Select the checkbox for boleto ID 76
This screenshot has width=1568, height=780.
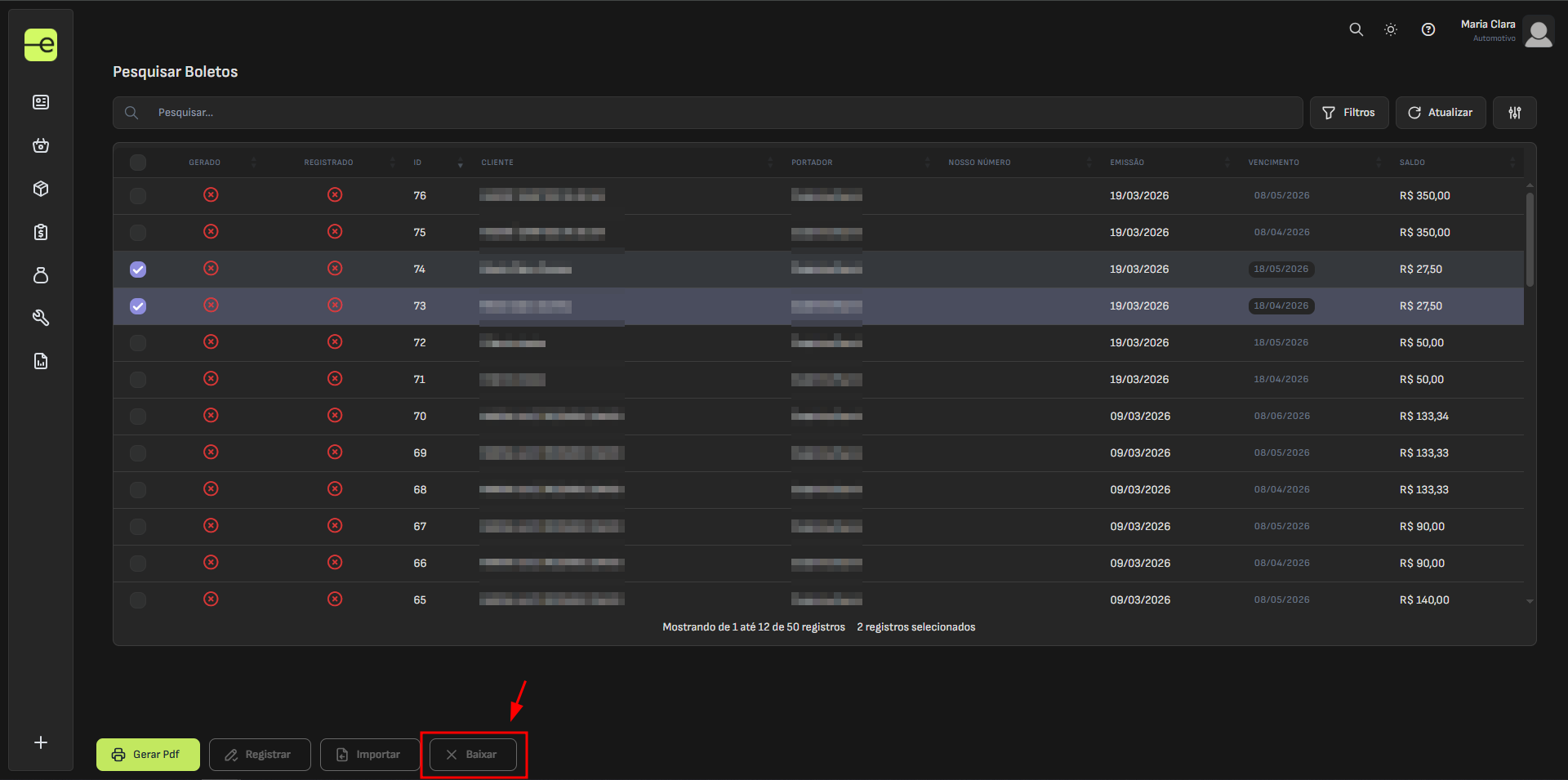click(x=138, y=196)
